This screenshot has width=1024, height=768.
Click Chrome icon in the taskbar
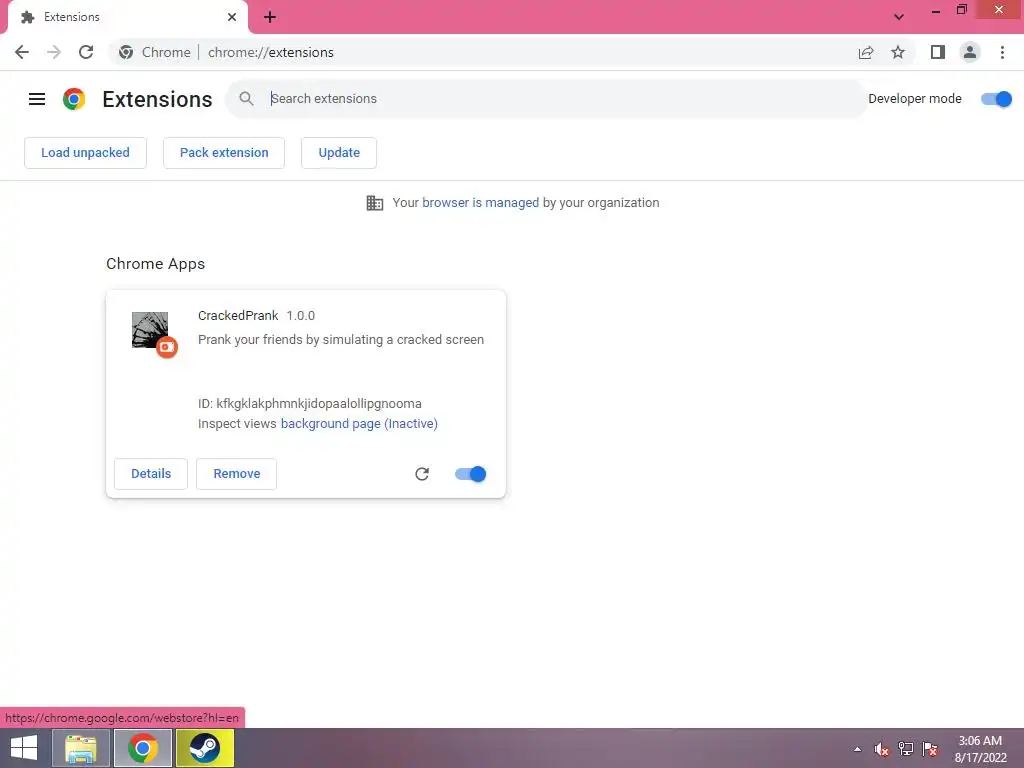[x=143, y=748]
